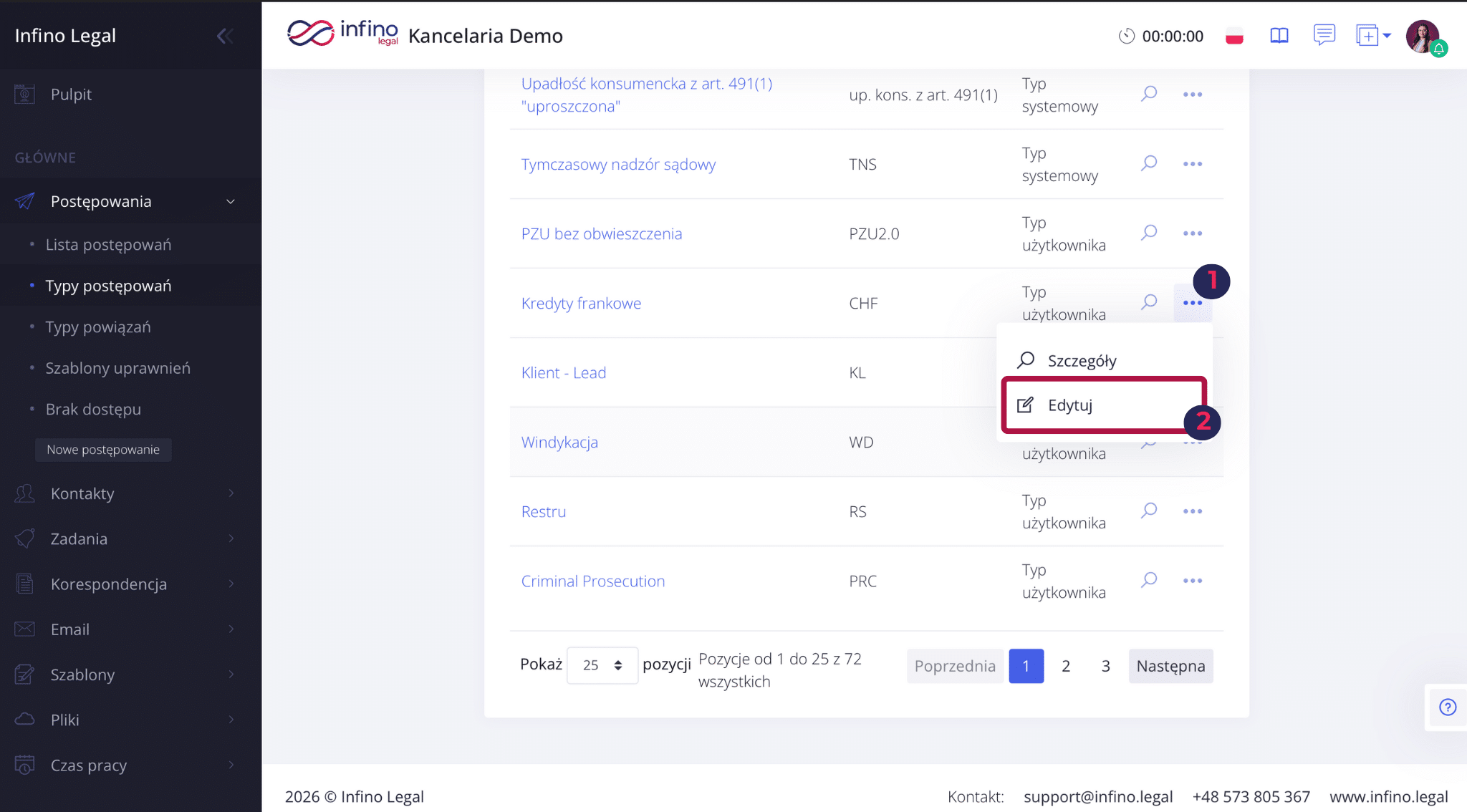1467x812 pixels.
Task: Collapse the sidebar with double-chevron icon
Action: coord(225,36)
